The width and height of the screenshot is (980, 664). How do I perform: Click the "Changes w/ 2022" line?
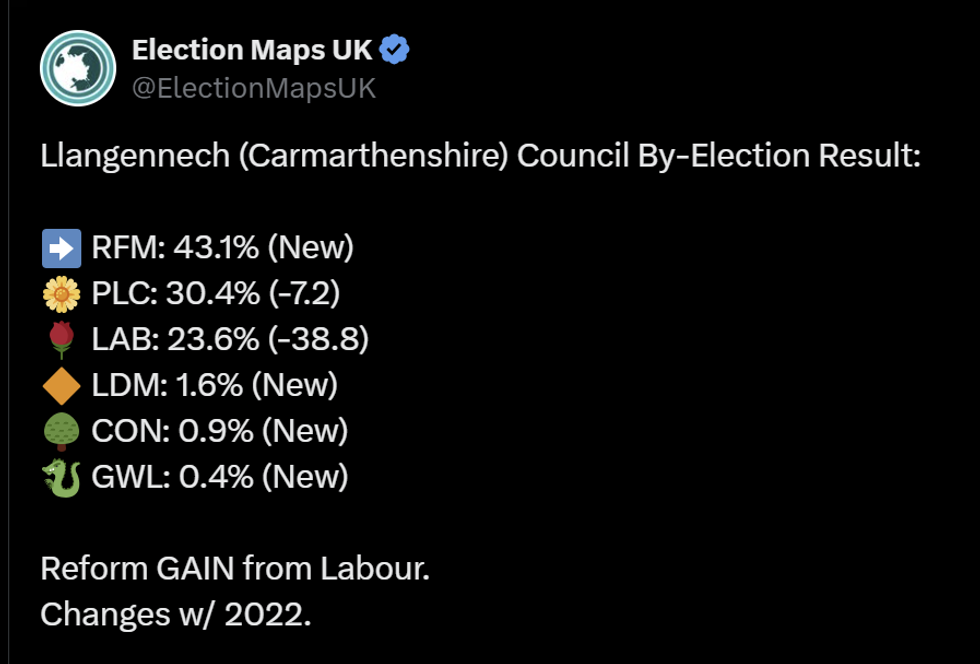pyautogui.click(x=176, y=614)
